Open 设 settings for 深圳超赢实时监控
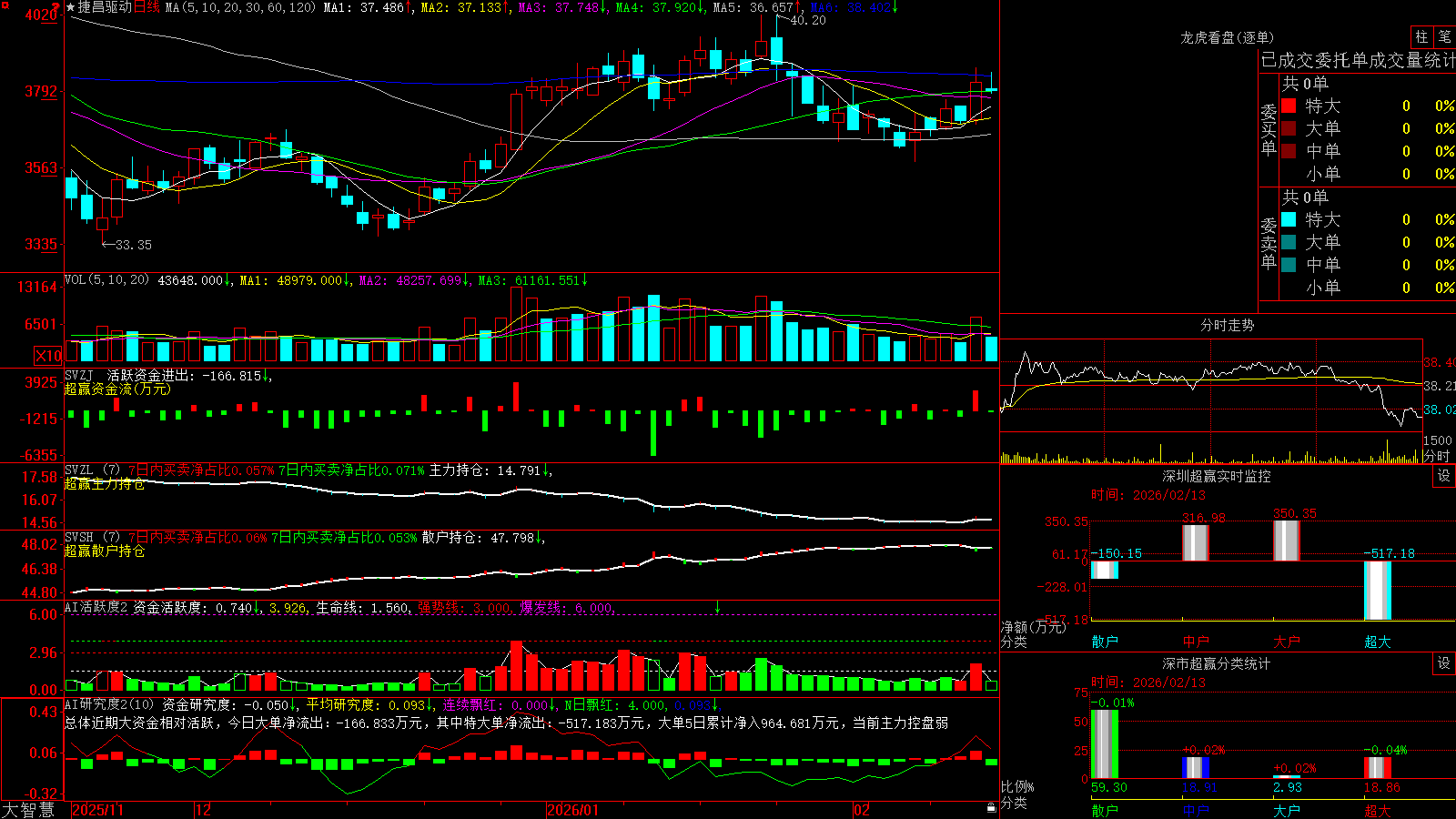The image size is (1456, 819). point(1443,476)
